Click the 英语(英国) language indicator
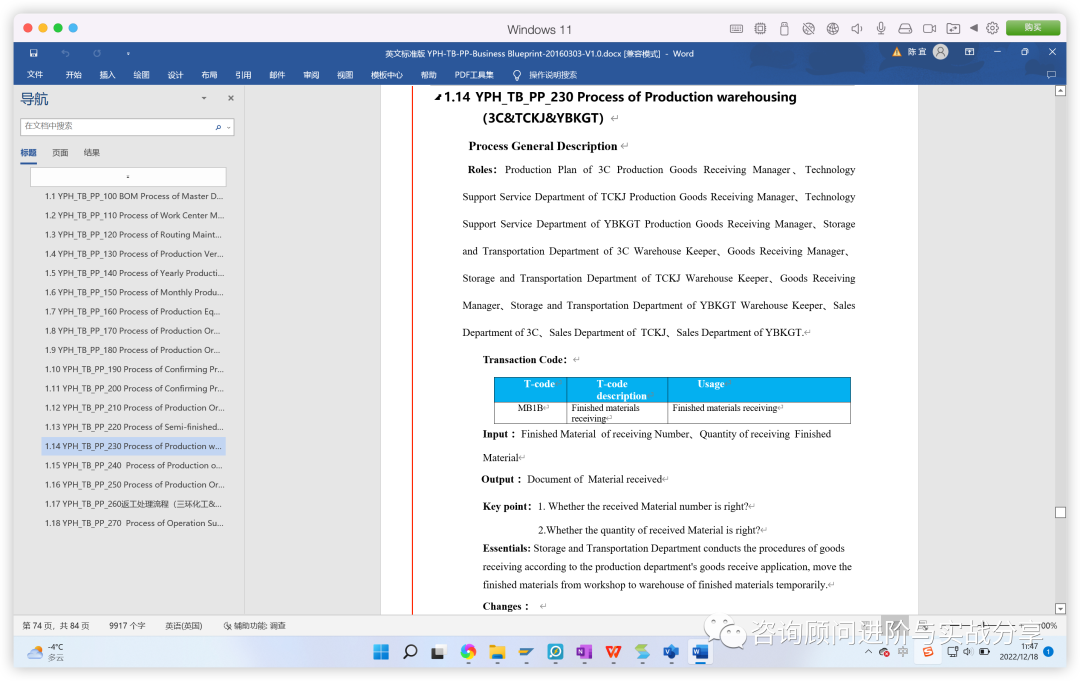 tap(184, 626)
